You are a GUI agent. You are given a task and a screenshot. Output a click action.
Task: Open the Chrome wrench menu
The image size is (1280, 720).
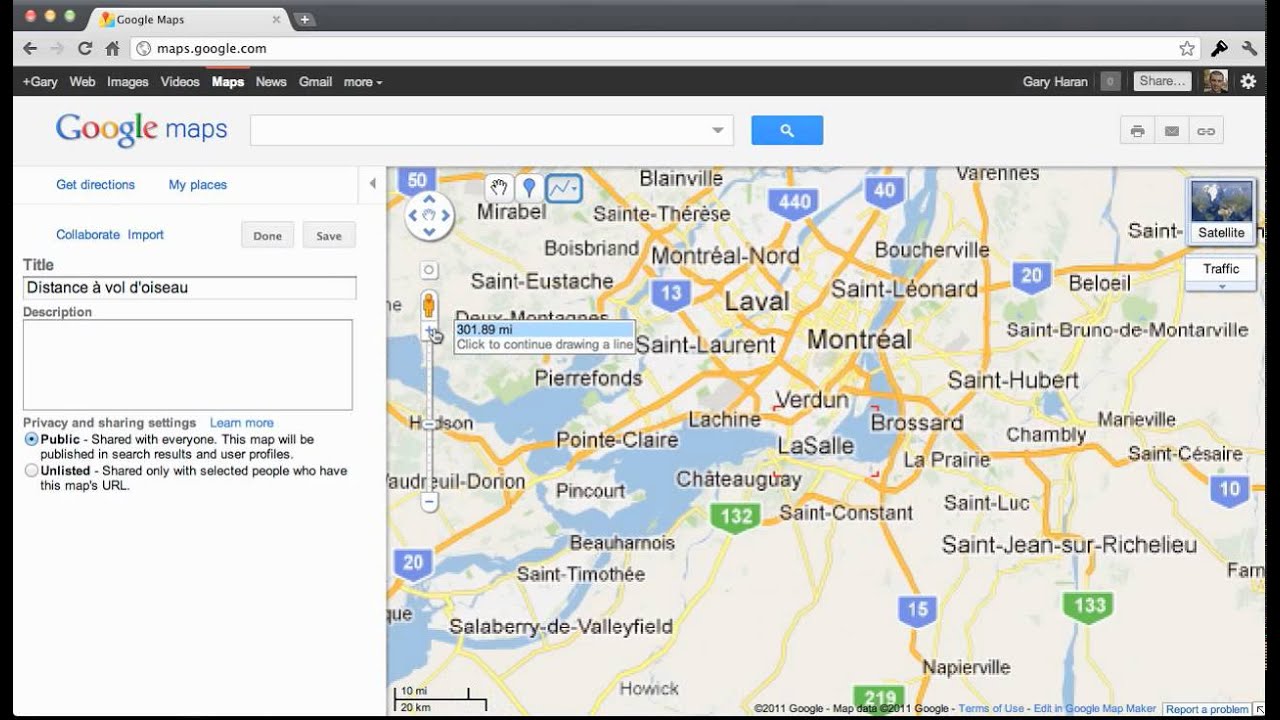pyautogui.click(x=1249, y=48)
